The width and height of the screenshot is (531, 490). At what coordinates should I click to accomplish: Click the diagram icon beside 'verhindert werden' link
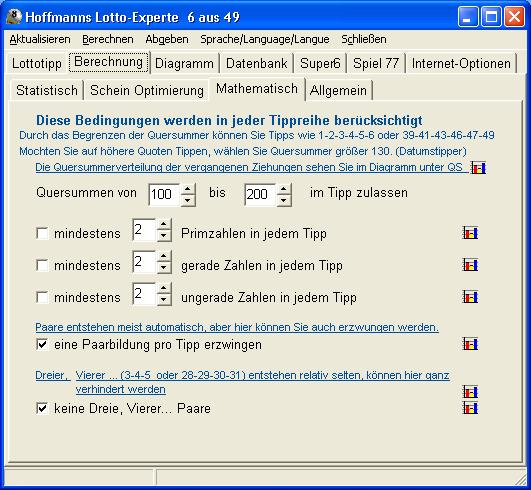(470, 392)
